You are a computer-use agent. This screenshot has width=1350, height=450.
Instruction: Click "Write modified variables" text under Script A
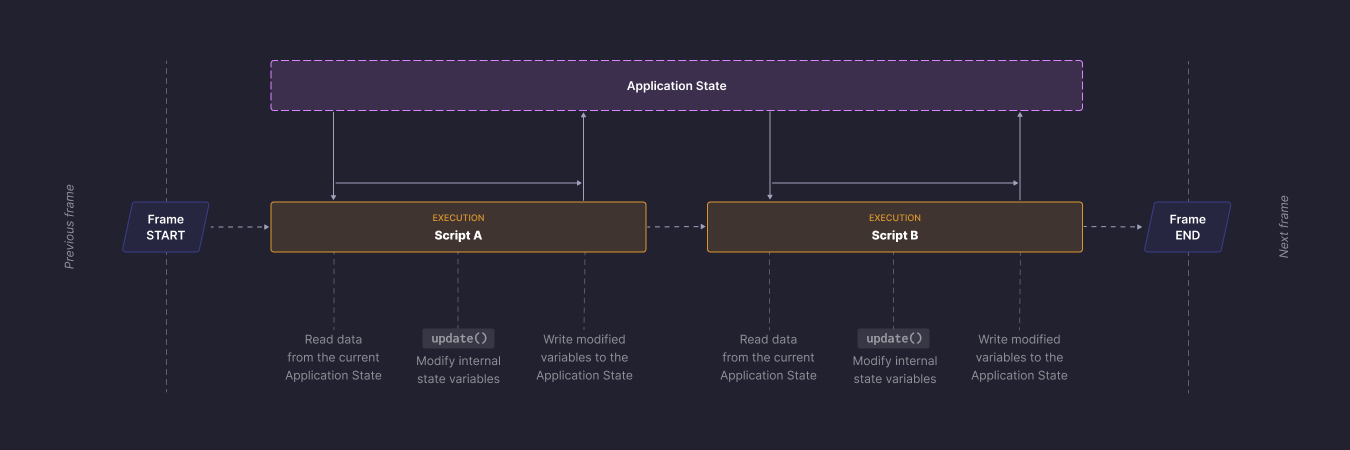[x=584, y=357]
